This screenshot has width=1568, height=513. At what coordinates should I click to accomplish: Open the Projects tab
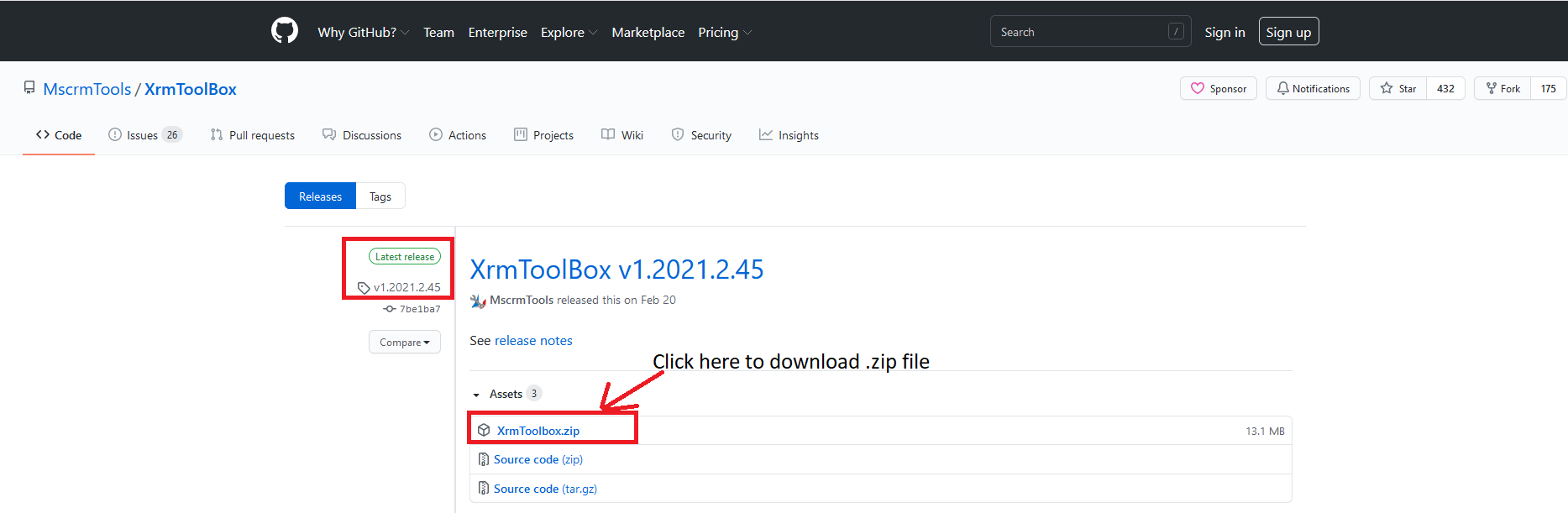point(543,135)
